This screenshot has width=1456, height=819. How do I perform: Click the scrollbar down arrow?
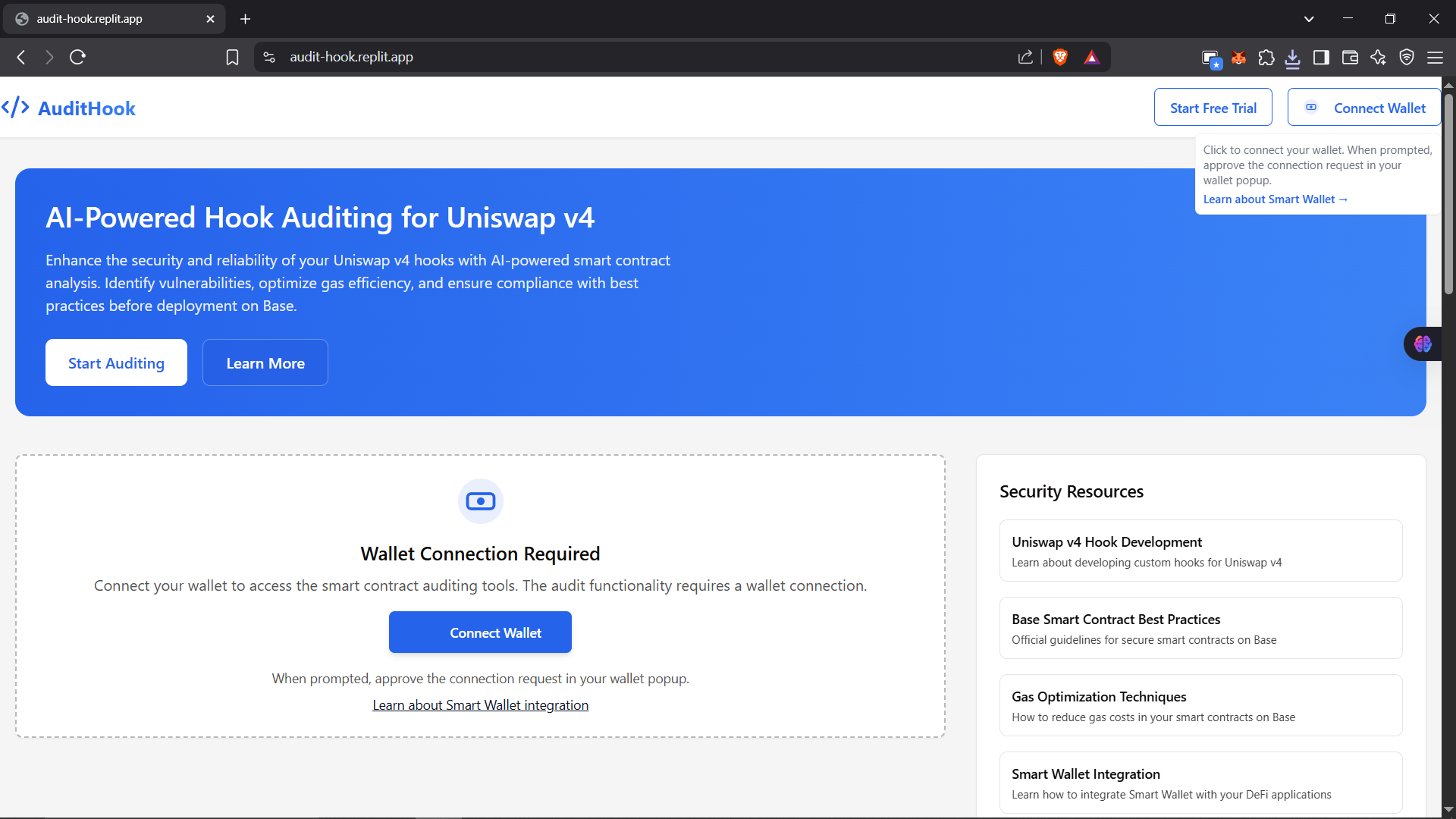(1448, 810)
